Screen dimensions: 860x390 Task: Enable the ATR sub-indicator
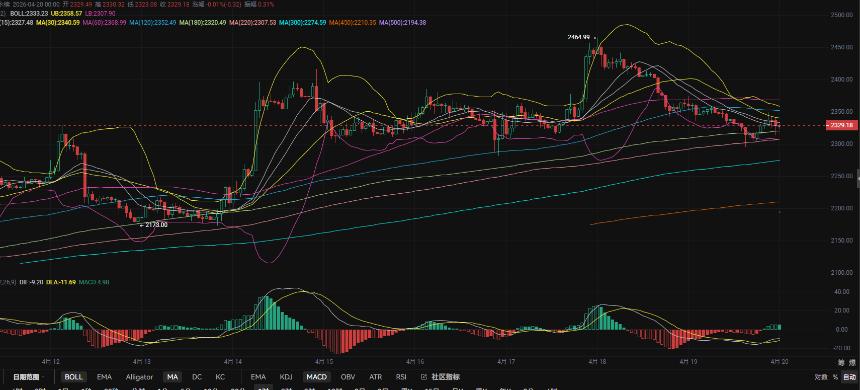coord(376,377)
